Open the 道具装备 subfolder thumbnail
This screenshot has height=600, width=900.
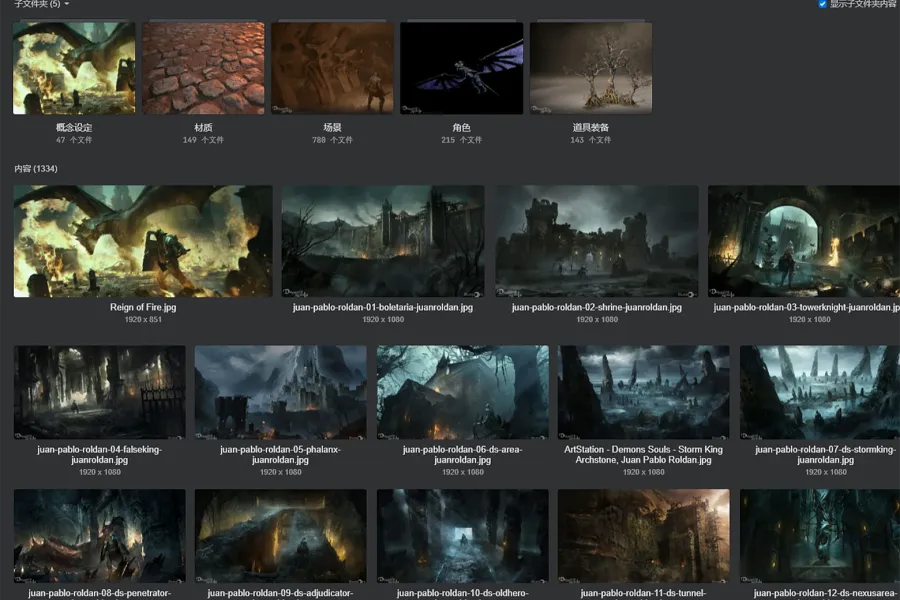(591, 68)
